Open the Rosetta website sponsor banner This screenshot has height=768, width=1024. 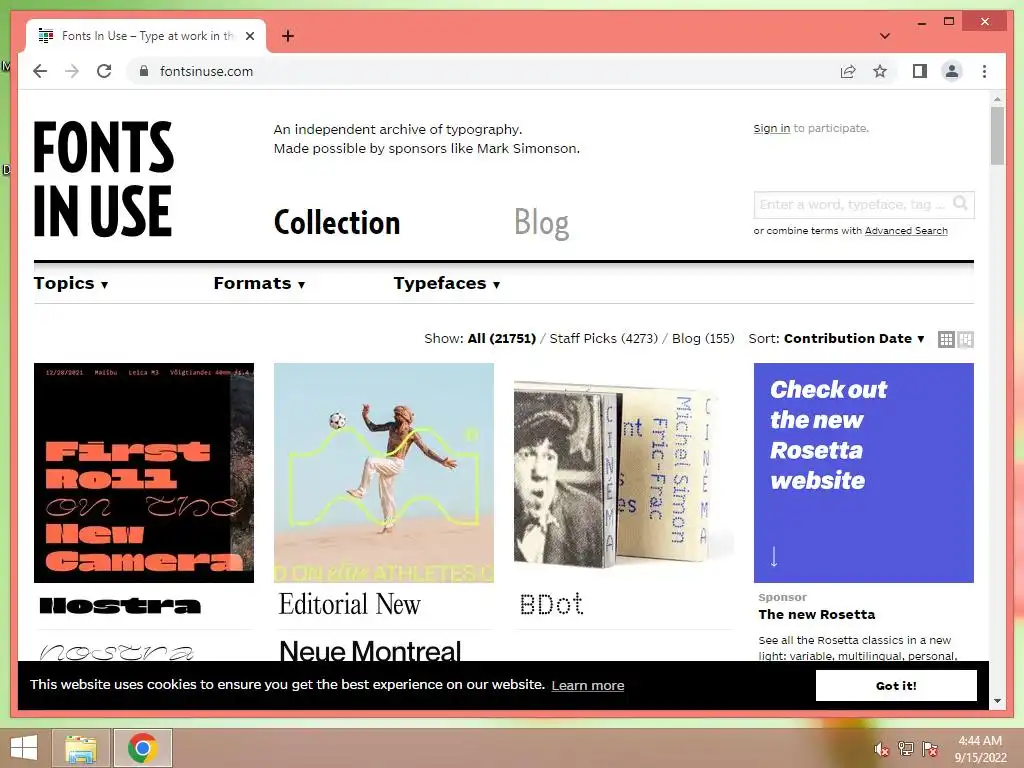click(863, 473)
